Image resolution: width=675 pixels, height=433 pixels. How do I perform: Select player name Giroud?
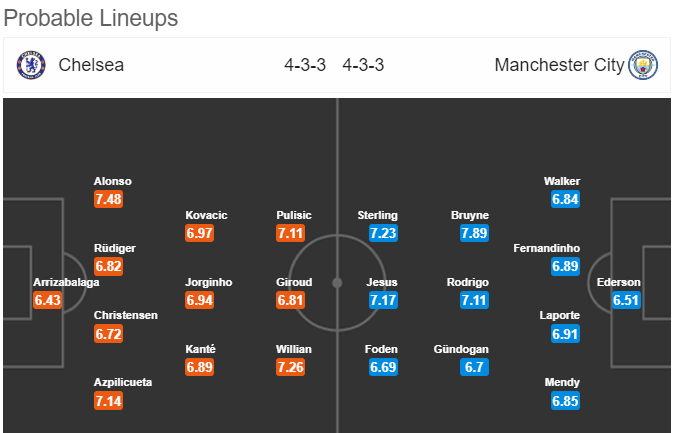tap(294, 282)
